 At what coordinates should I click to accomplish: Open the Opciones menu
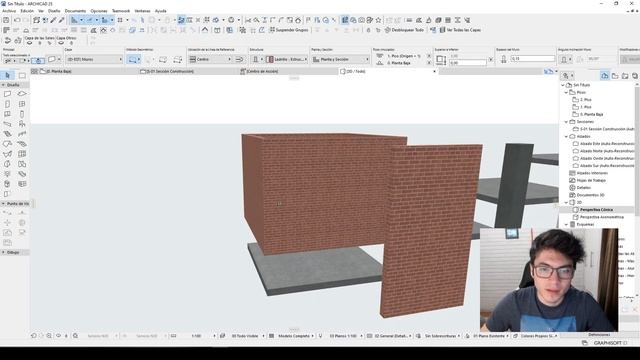coord(99,11)
